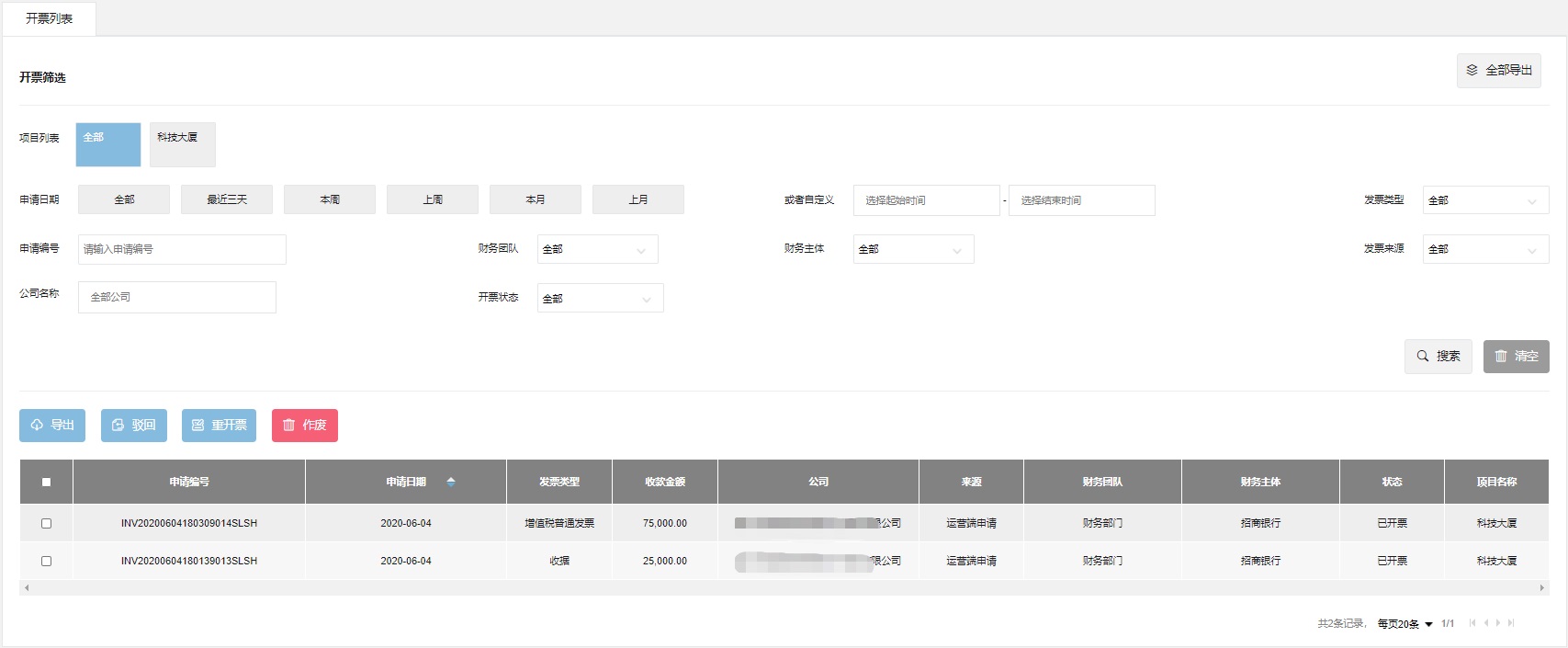Toggle the select-all checkbox in table header

(x=46, y=482)
